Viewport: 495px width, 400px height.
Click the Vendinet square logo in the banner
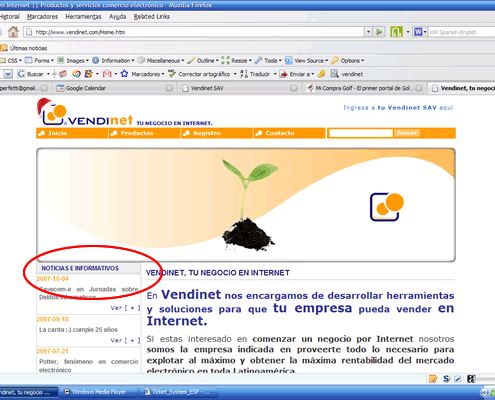coord(387,207)
